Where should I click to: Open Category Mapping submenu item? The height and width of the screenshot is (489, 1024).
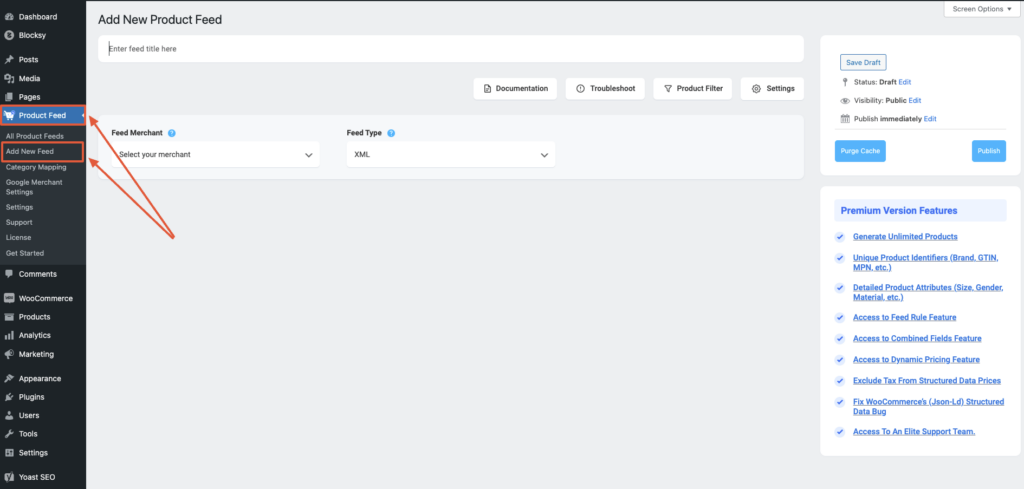click(36, 167)
